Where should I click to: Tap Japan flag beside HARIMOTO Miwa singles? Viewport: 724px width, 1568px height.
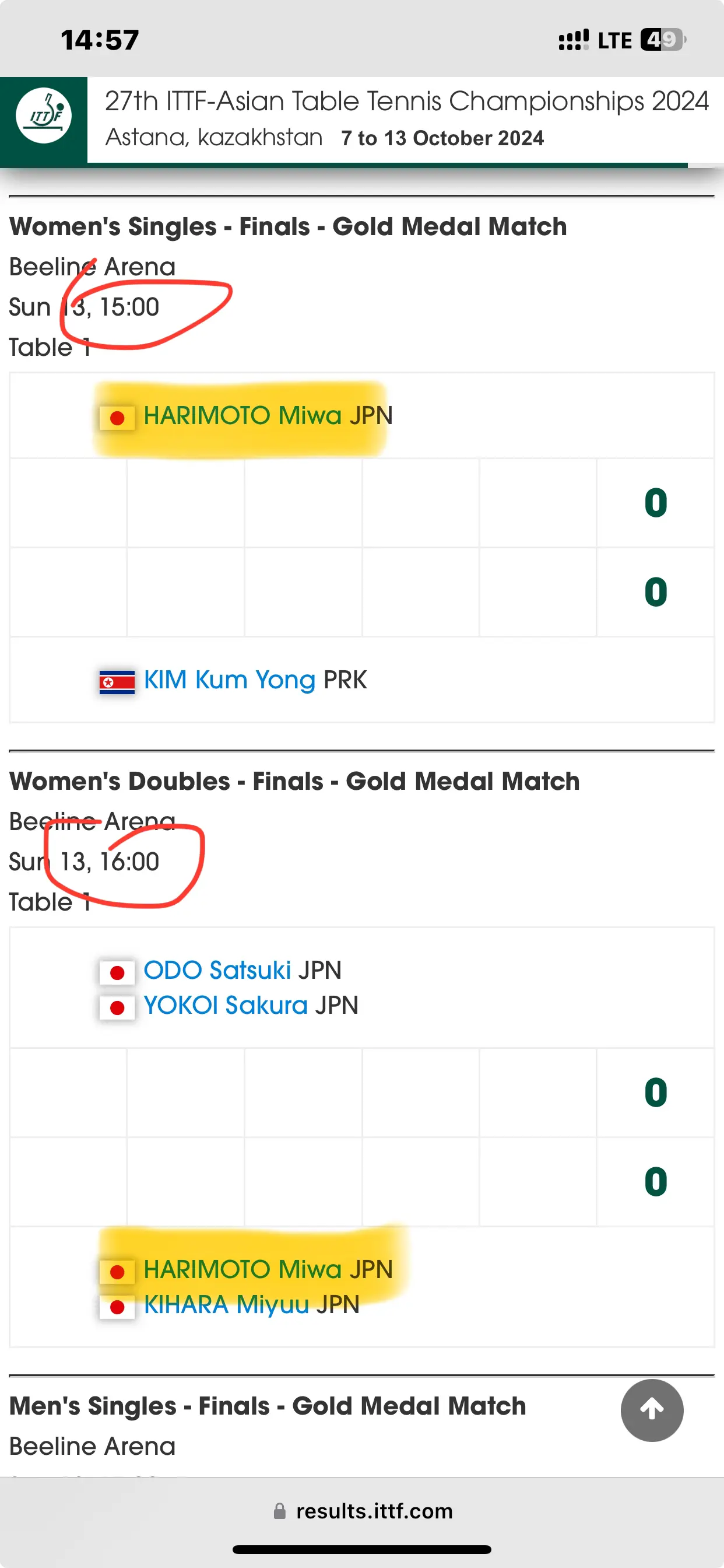117,418
